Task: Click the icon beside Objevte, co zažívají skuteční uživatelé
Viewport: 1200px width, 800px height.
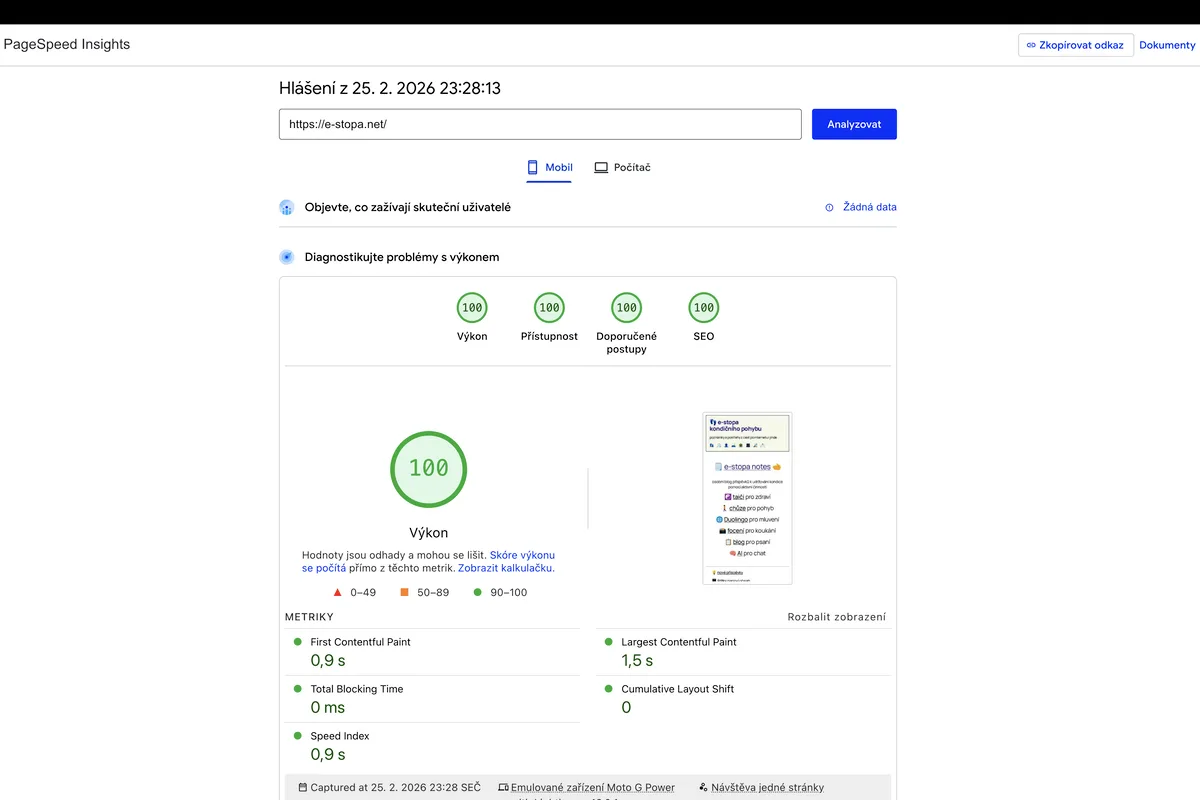Action: 286,206
